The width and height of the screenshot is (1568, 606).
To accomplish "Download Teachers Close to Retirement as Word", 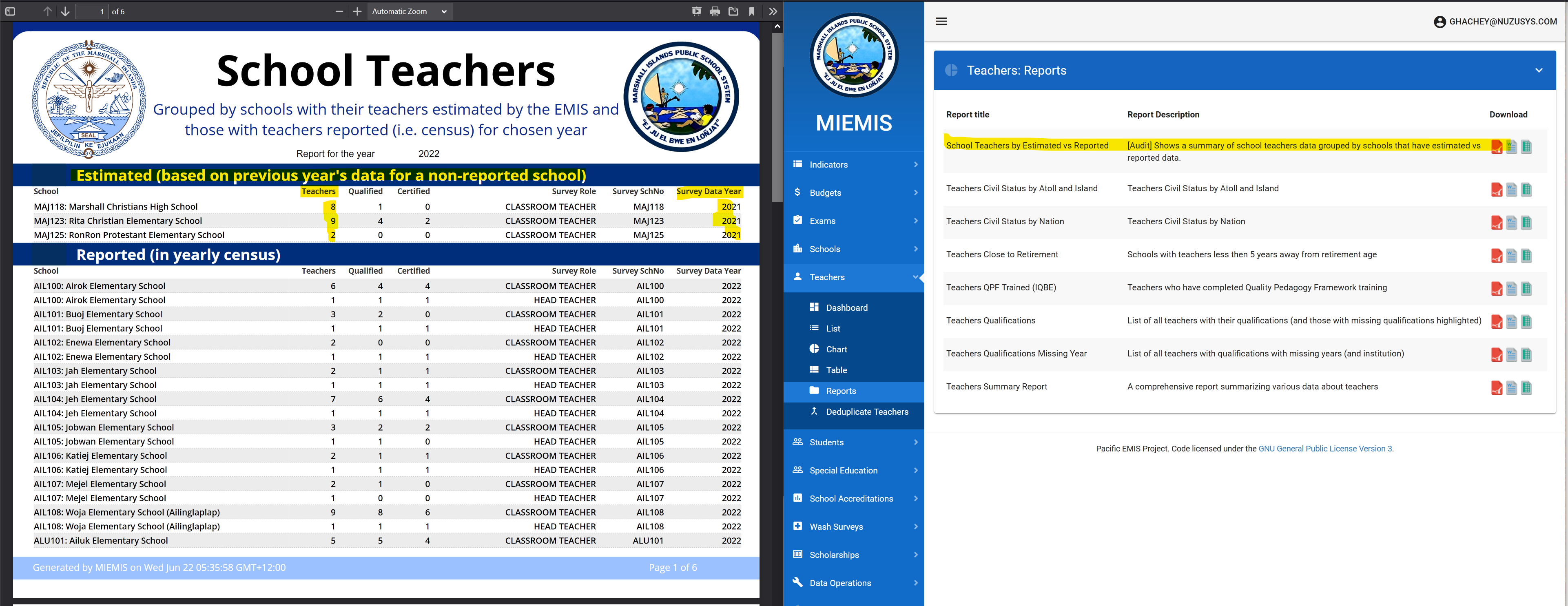I will tap(1511, 256).
